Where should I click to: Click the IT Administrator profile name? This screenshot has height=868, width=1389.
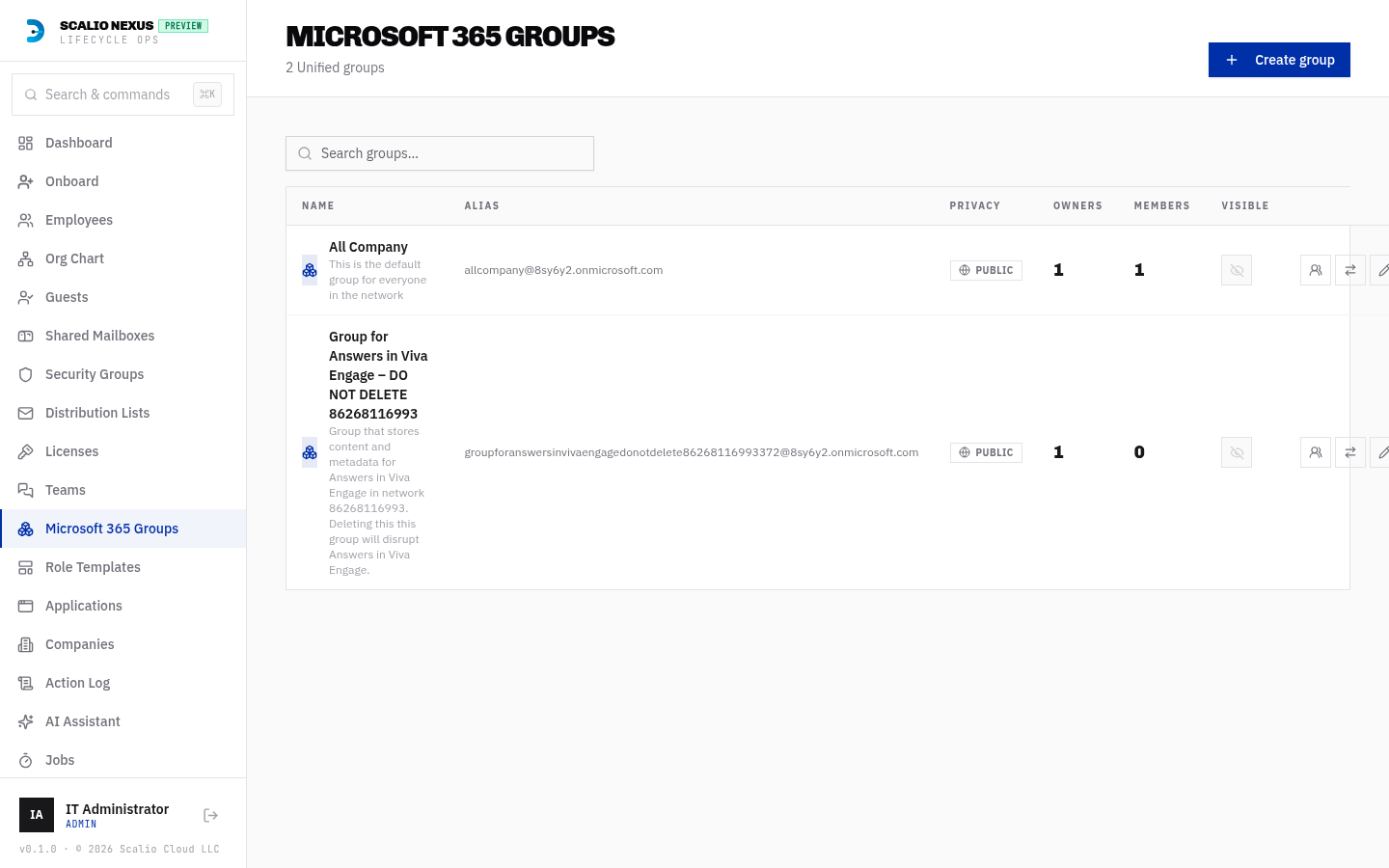[117, 809]
